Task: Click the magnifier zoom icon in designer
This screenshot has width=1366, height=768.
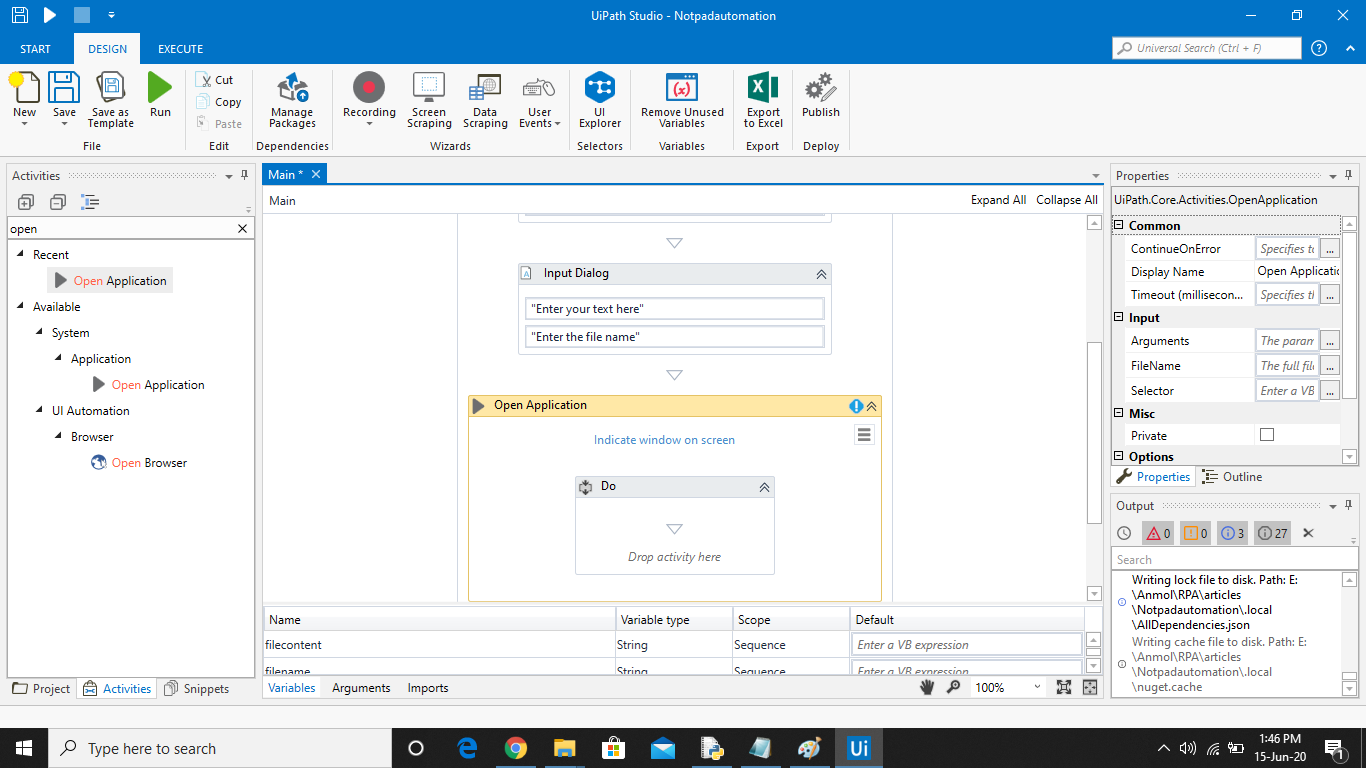Action: pyautogui.click(x=953, y=687)
